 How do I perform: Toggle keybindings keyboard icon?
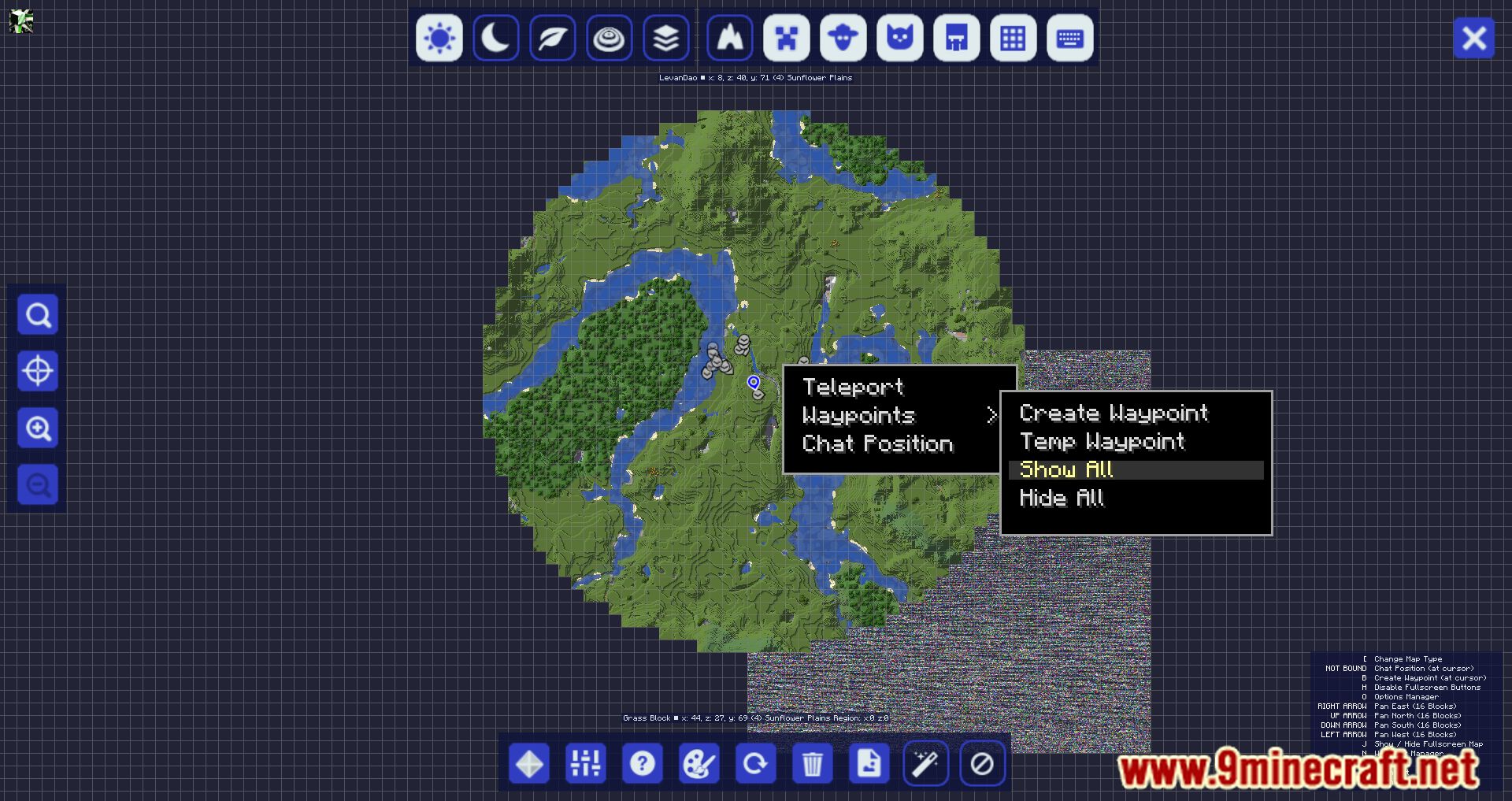(x=1070, y=38)
